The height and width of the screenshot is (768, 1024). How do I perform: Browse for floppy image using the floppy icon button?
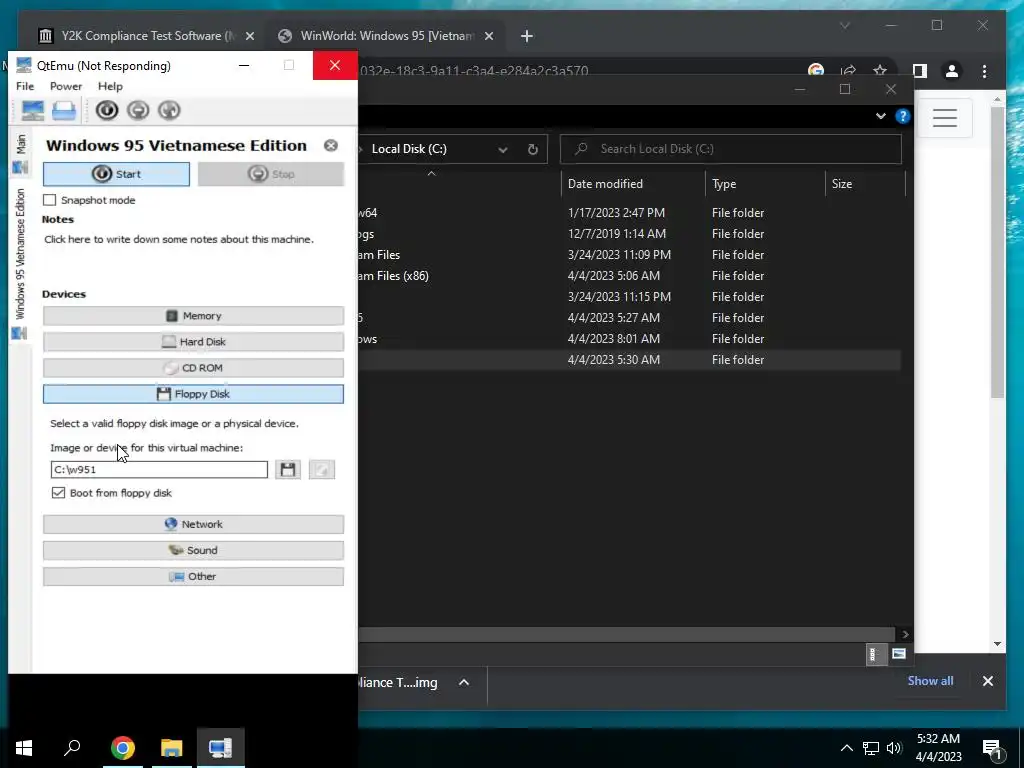point(288,470)
